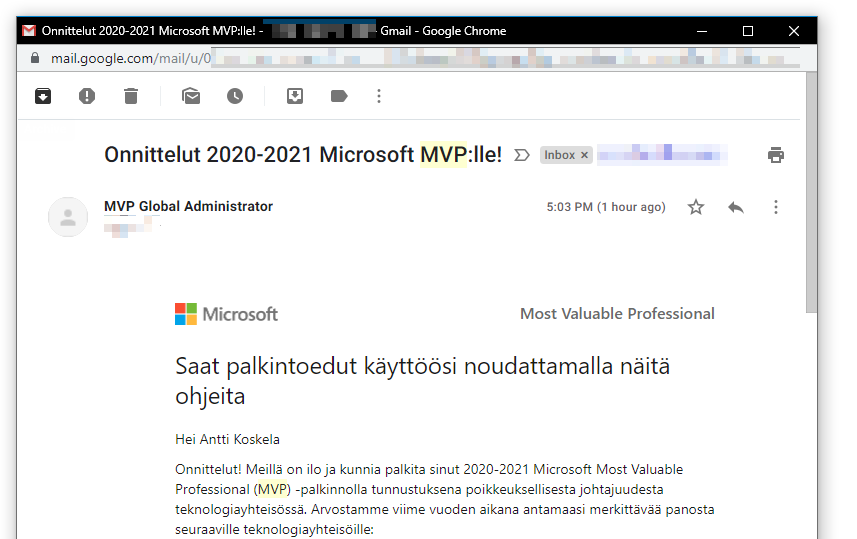857x539 pixels.
Task: Maximize the Chrome window
Action: 748,31
